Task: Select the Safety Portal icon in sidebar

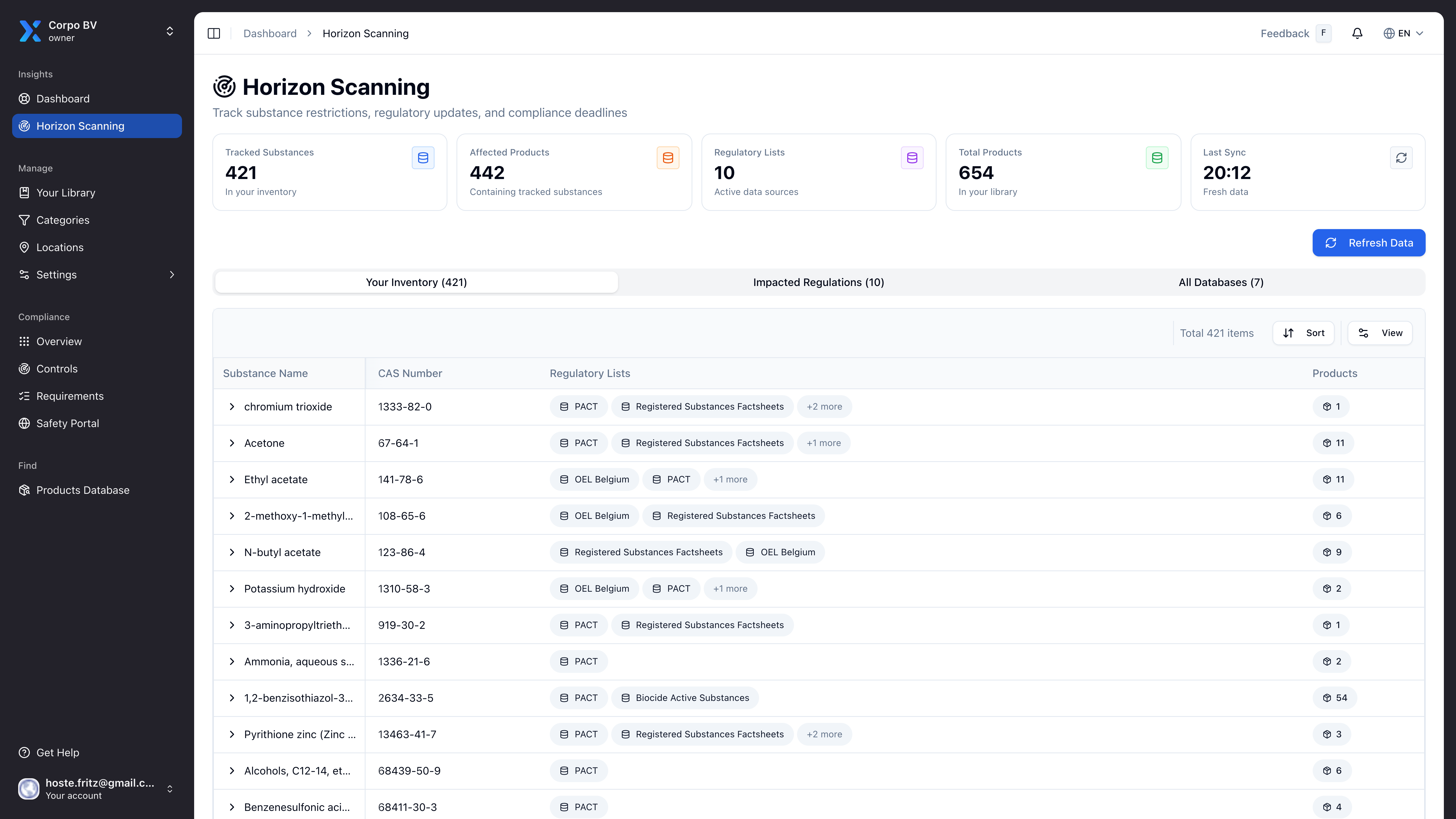Action: tap(24, 423)
